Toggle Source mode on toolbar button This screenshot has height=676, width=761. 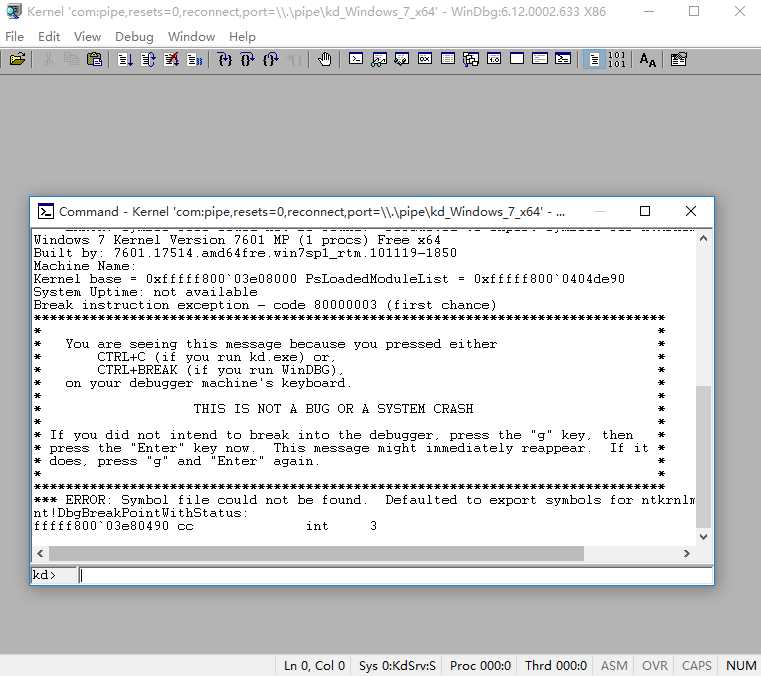(594, 60)
